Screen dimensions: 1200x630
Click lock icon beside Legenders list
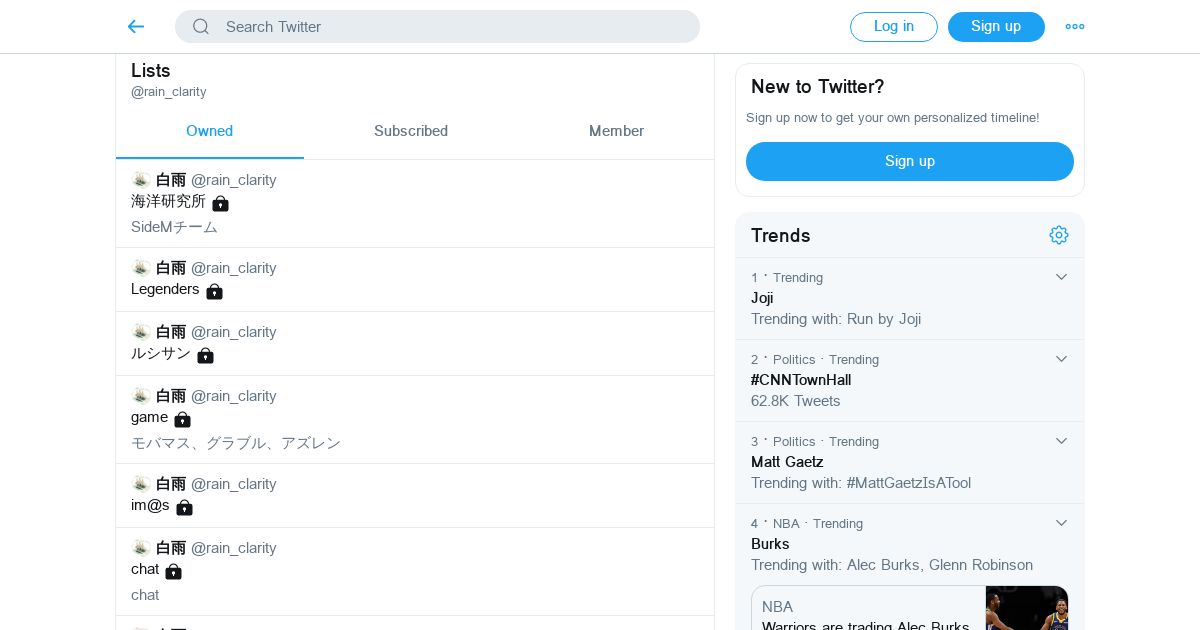214,291
